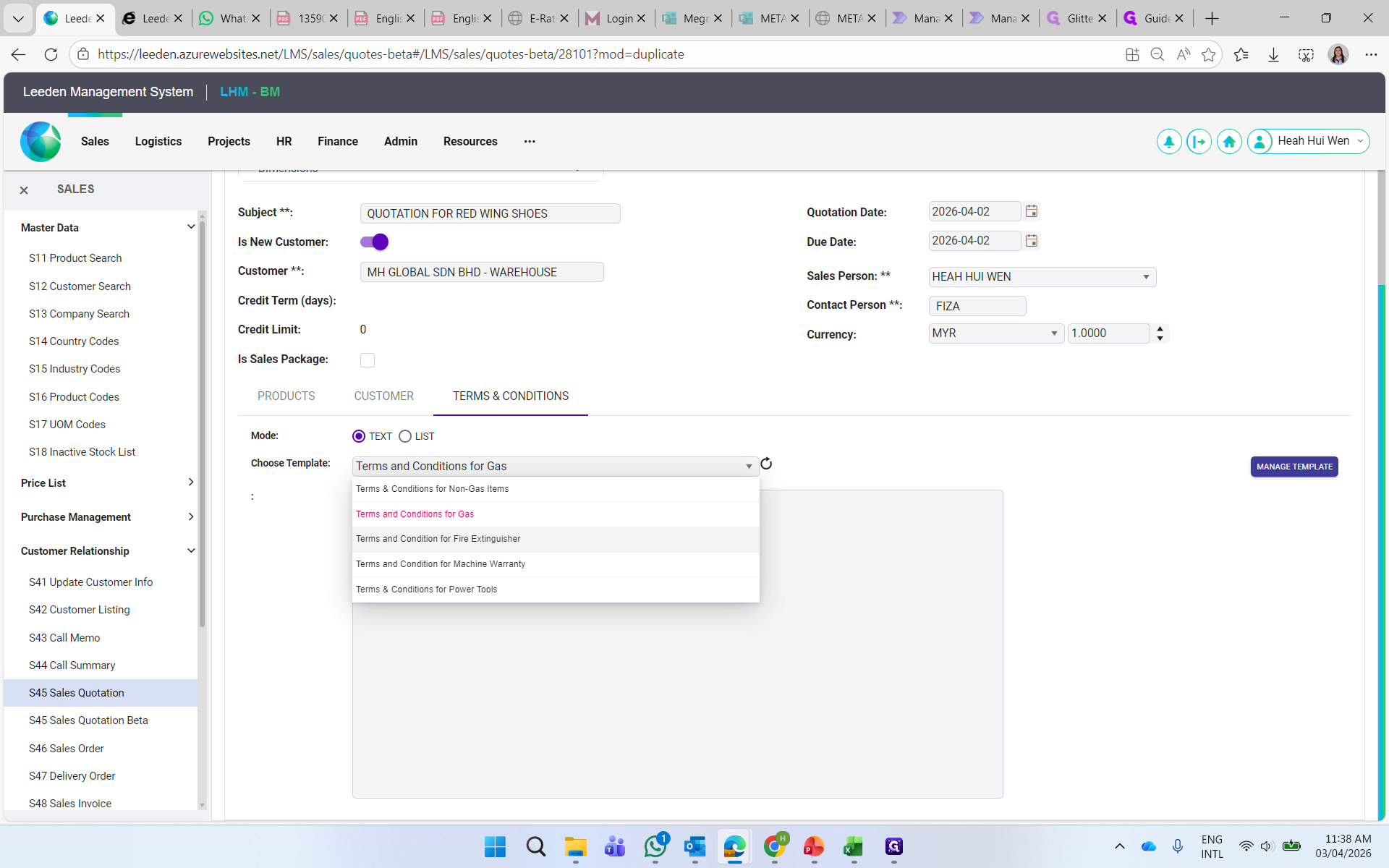
Task: Close the SALES sidebar panel
Action: [x=24, y=190]
